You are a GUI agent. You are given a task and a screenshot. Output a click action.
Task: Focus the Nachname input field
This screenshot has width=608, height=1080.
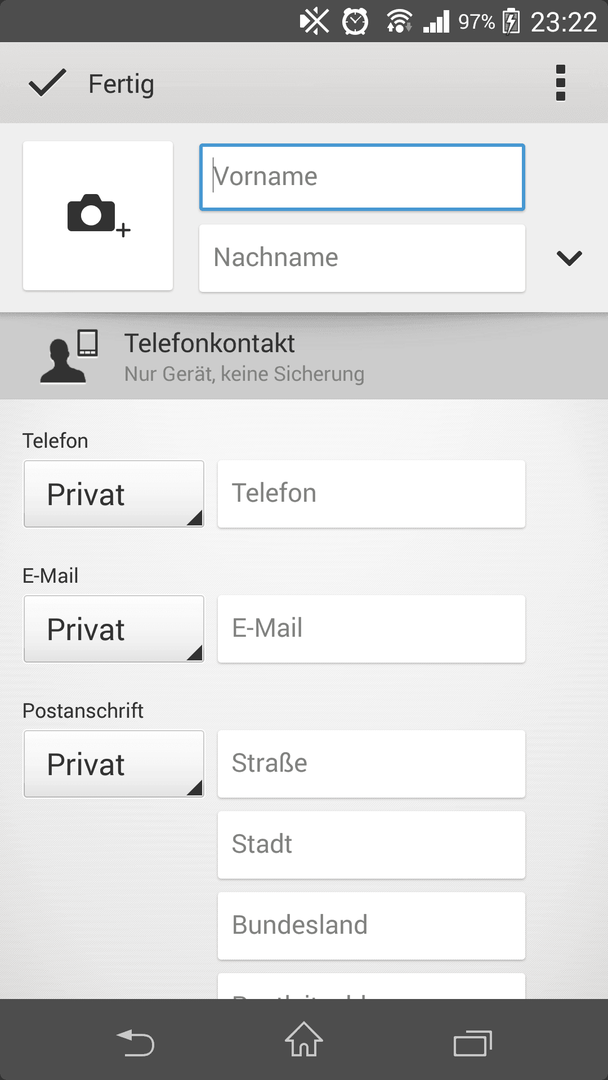tap(362, 258)
